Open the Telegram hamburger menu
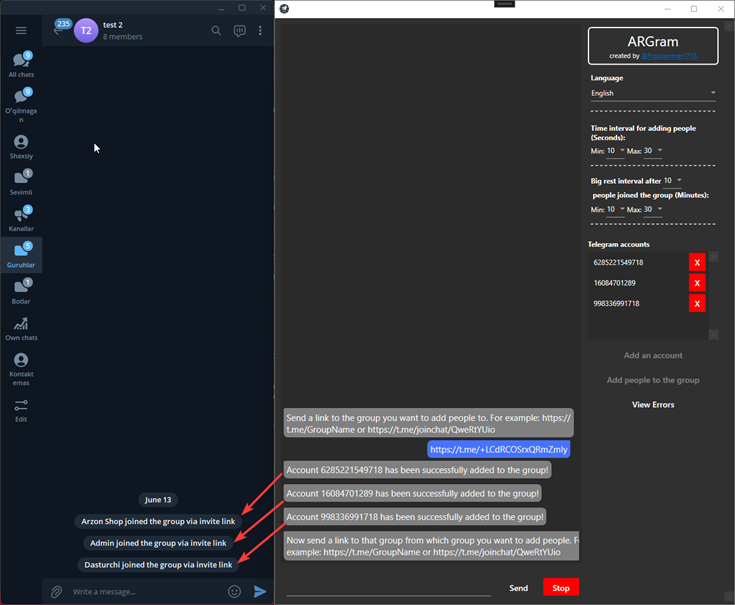Screen dimensions: 735x605 point(21,30)
